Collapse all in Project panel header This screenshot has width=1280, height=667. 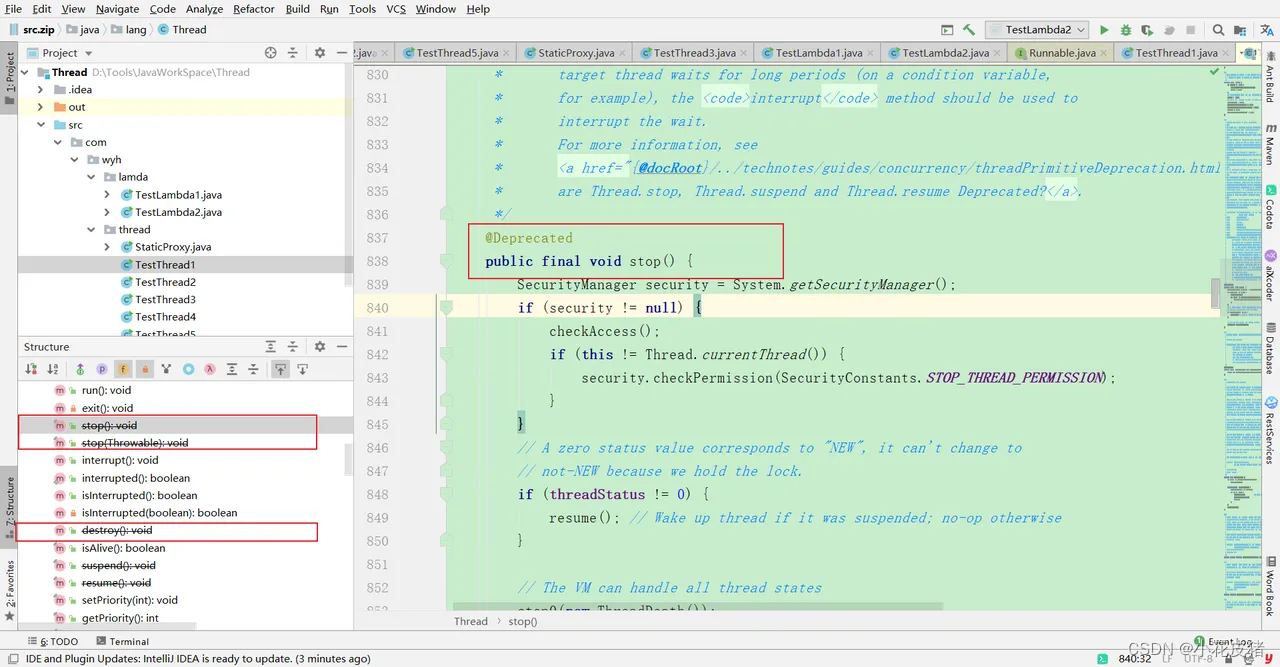coord(293,53)
